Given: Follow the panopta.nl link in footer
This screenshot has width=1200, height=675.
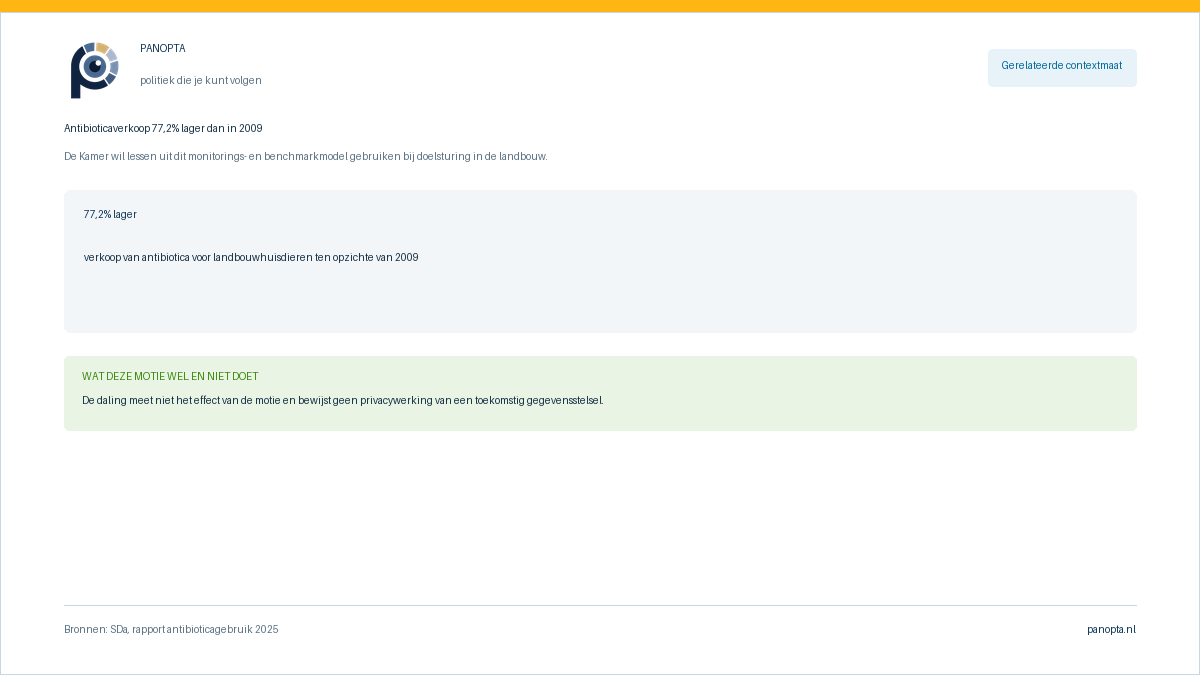Looking at the screenshot, I should tap(1111, 630).
